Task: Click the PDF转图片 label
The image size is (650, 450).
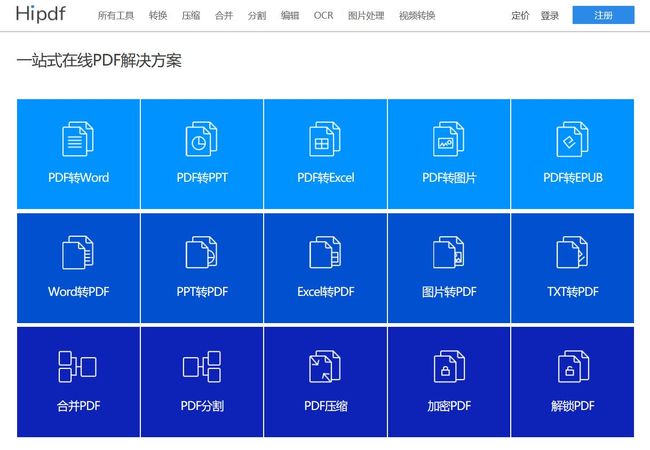Action: tap(449, 178)
